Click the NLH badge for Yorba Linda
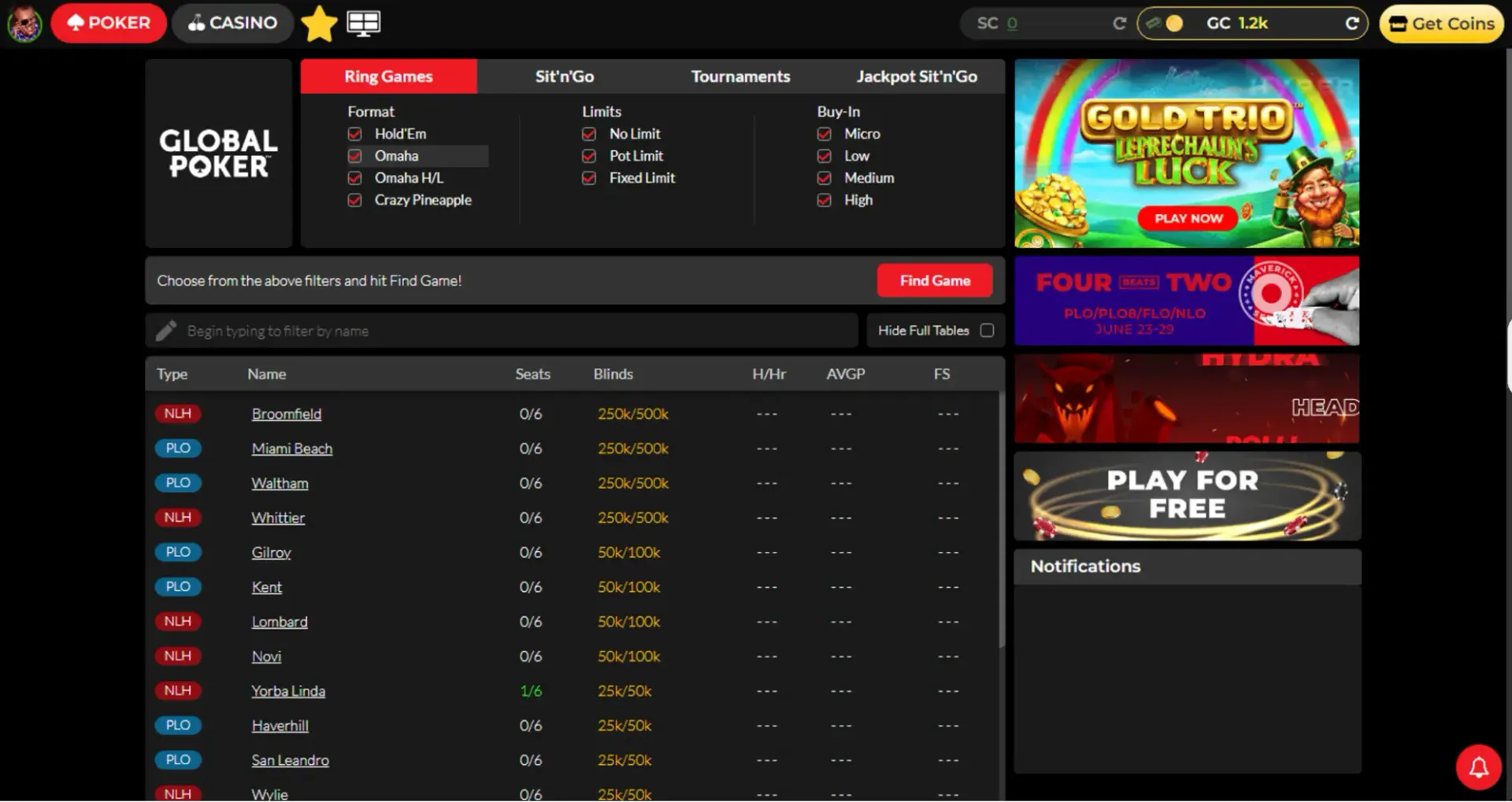The image size is (1512, 802). (x=178, y=690)
